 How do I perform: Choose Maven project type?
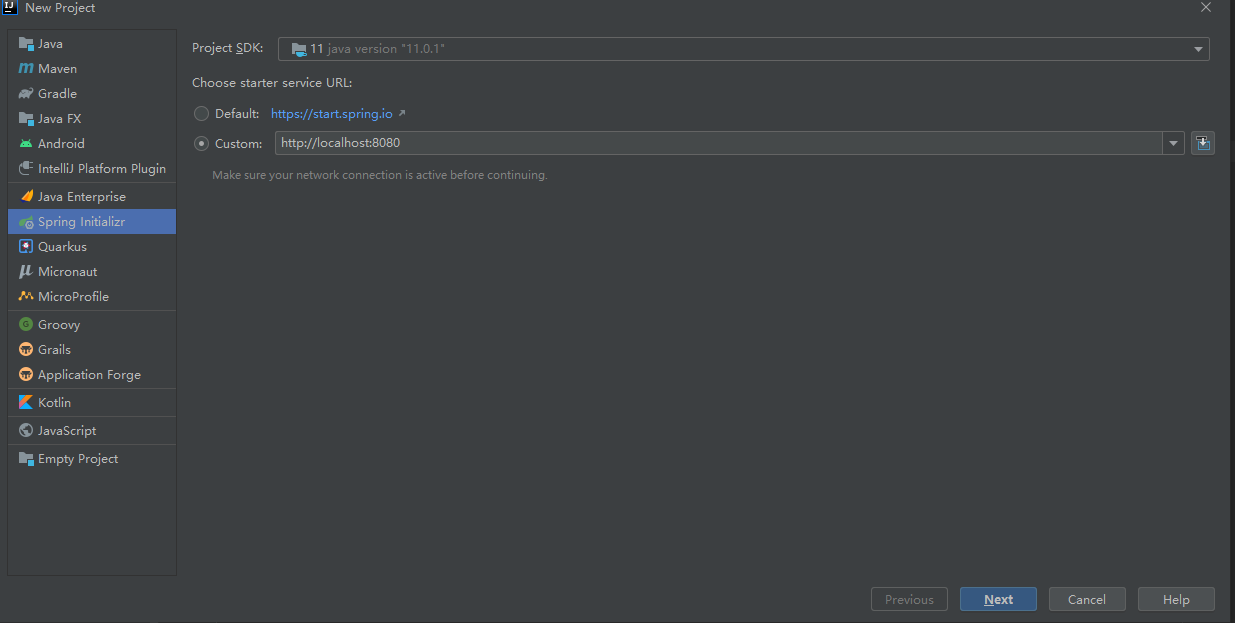coord(92,69)
